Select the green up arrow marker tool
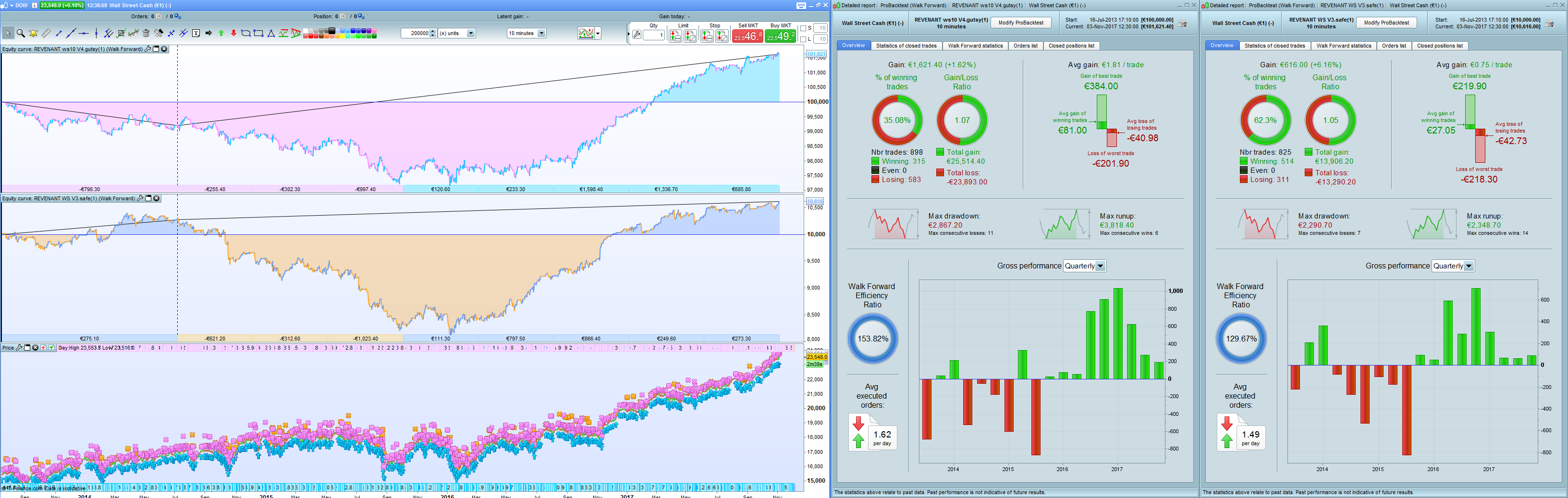This screenshot has height=498, width=1568. [x=221, y=34]
